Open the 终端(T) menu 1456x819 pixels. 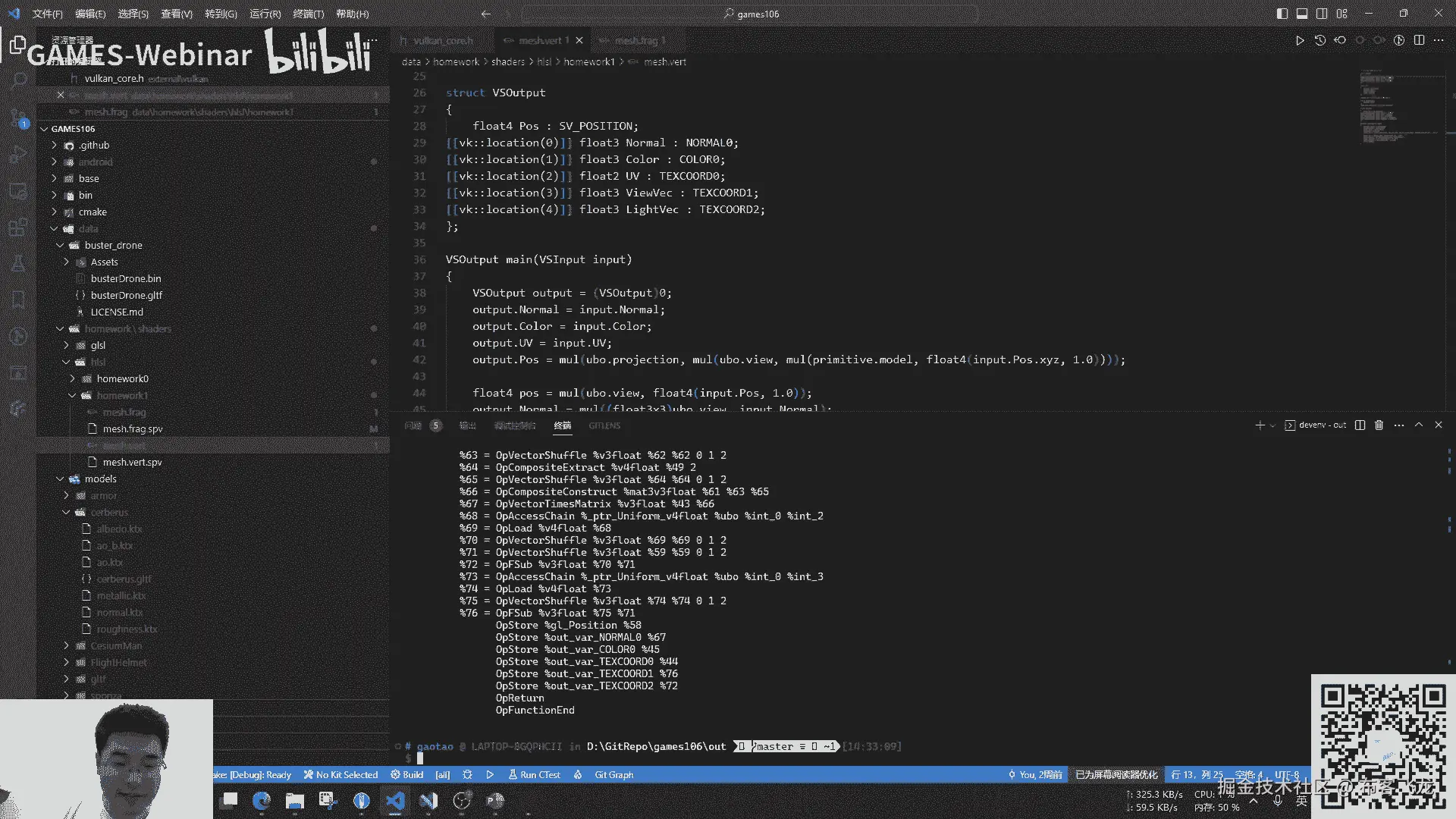(308, 14)
